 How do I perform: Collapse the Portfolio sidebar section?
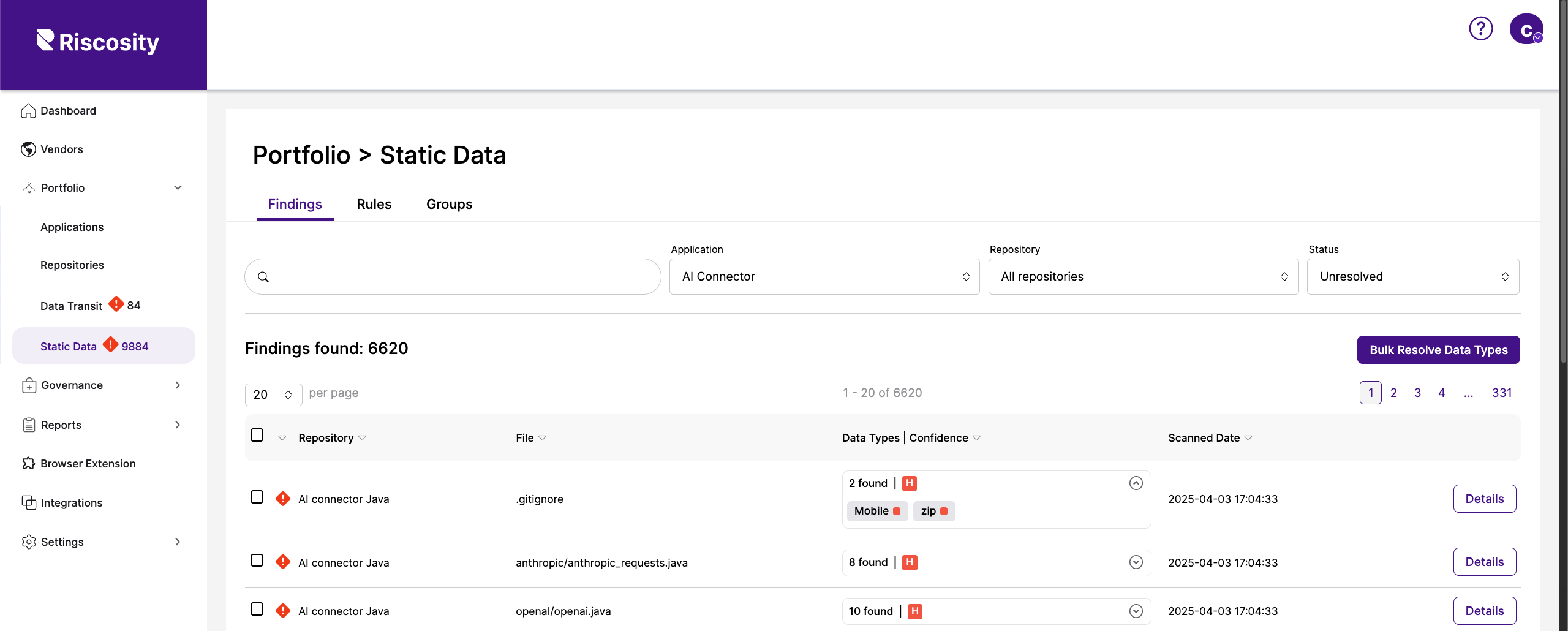click(178, 188)
